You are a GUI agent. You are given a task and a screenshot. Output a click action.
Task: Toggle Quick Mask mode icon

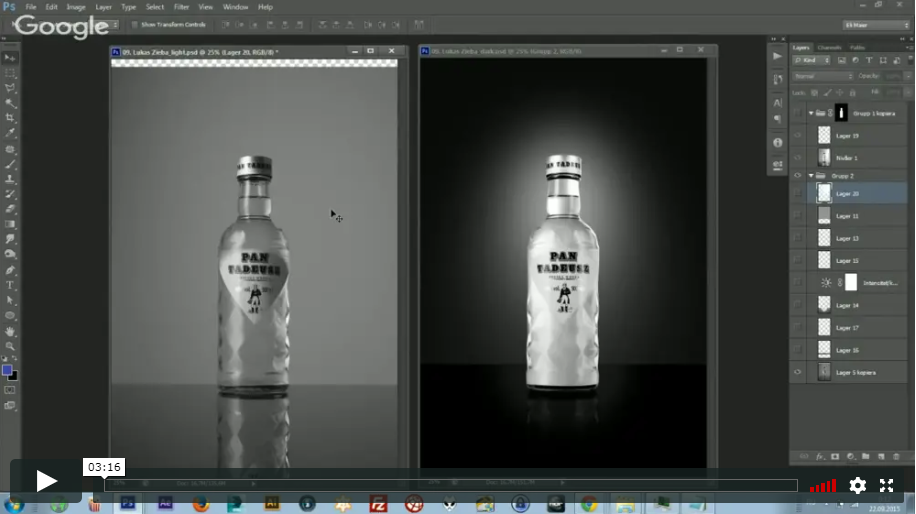point(10,390)
